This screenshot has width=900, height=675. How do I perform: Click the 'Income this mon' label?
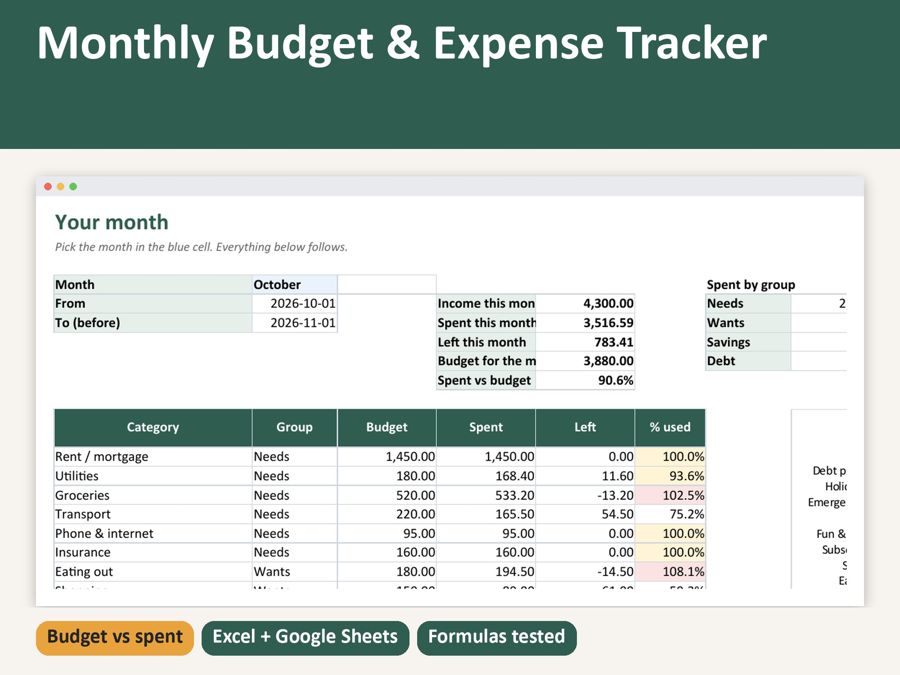[x=486, y=304]
